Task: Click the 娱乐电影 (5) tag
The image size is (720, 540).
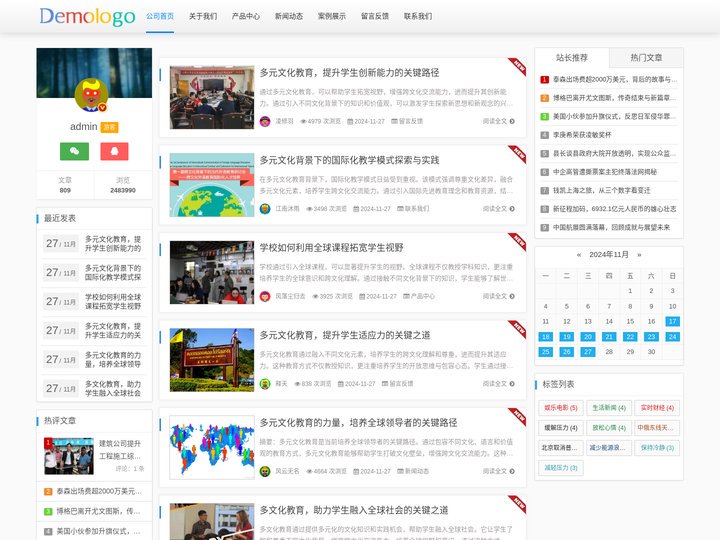Action: click(561, 408)
